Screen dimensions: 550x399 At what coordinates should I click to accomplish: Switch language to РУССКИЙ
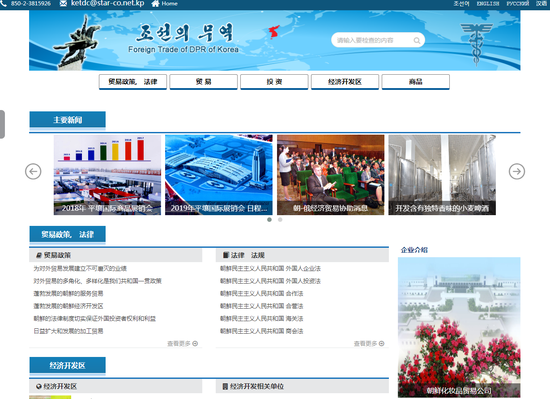(x=518, y=4)
